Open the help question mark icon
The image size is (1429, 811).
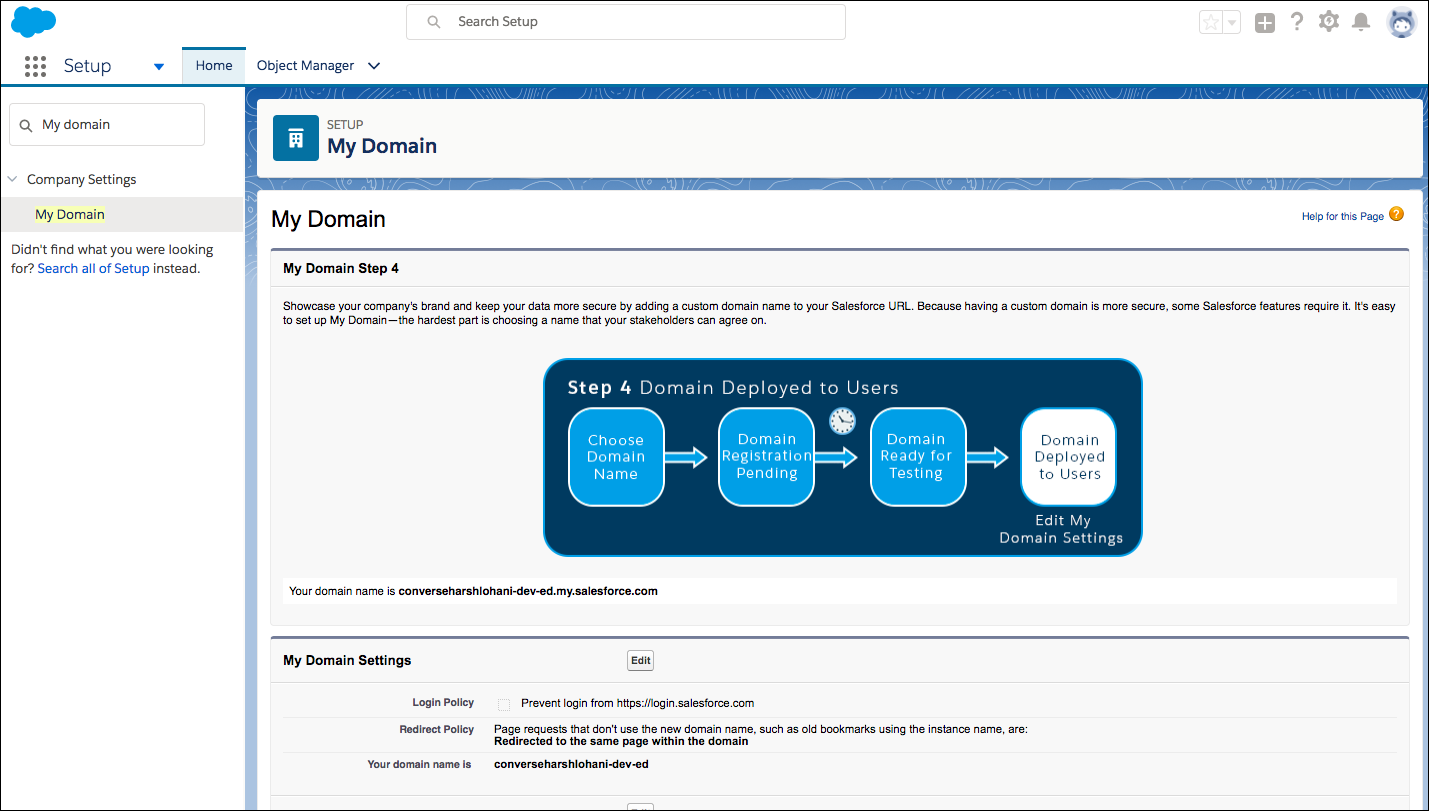click(1297, 21)
